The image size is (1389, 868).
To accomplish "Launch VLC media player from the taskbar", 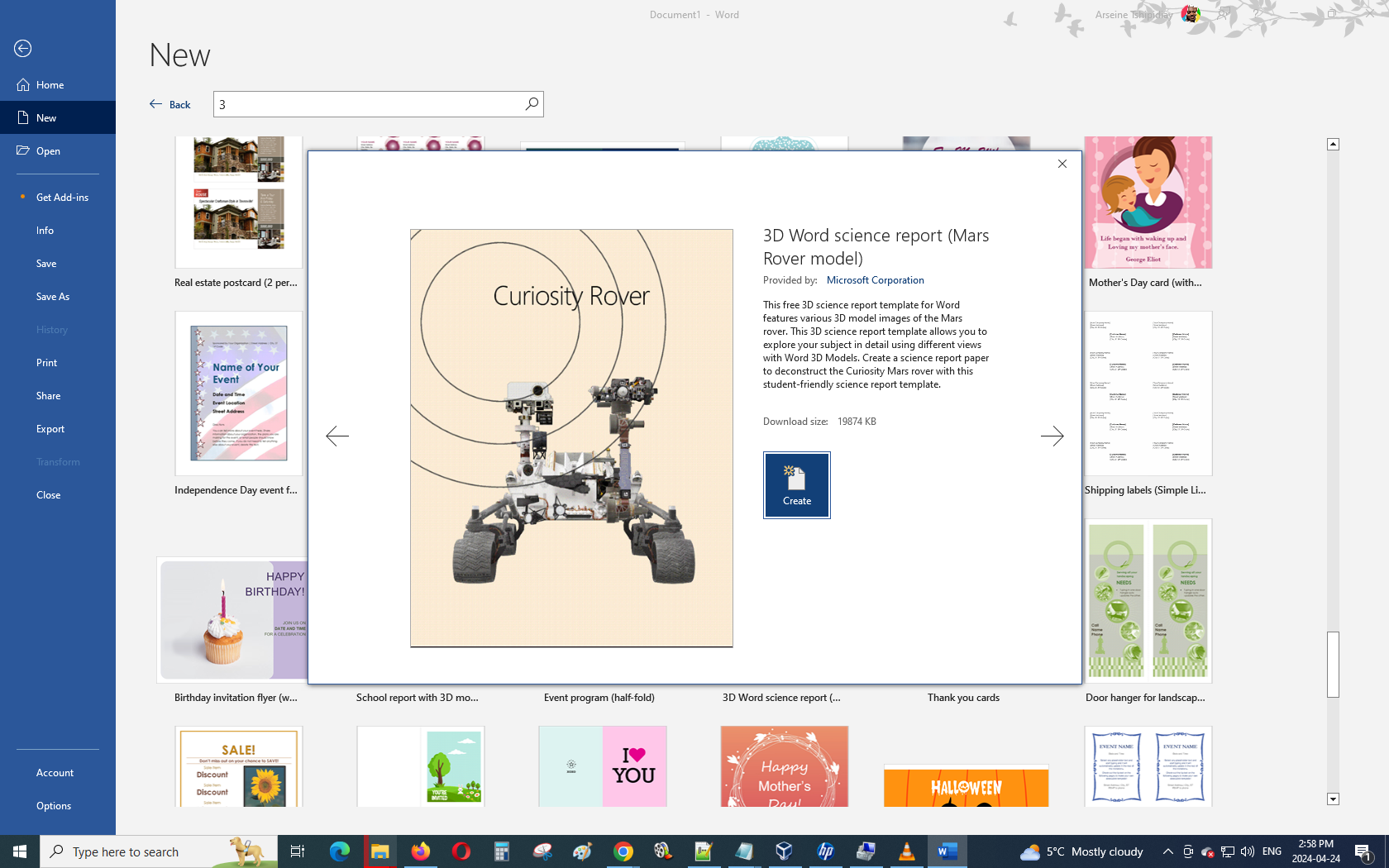I will (x=906, y=851).
